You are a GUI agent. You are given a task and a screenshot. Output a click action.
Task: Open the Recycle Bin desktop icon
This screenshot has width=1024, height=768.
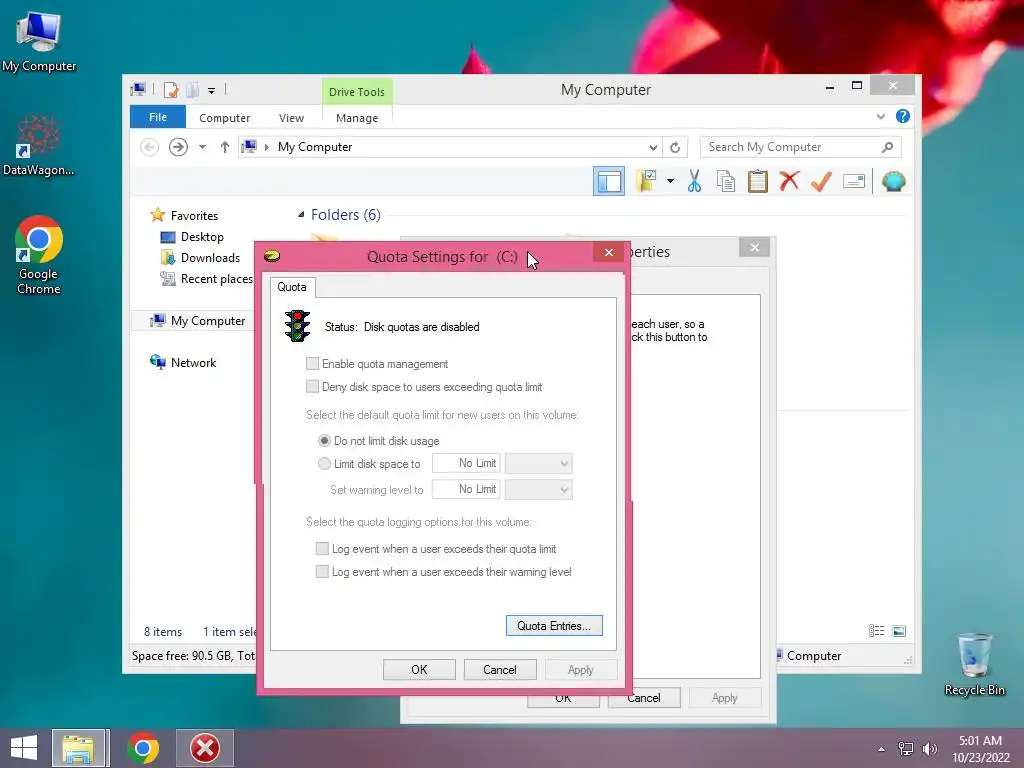coord(974,664)
